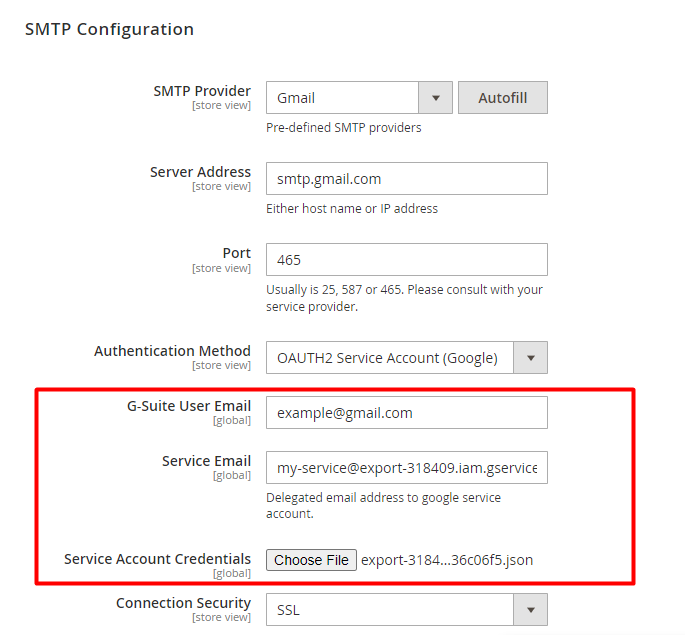
Task: Edit the G-Suite User Email field
Action: point(406,412)
